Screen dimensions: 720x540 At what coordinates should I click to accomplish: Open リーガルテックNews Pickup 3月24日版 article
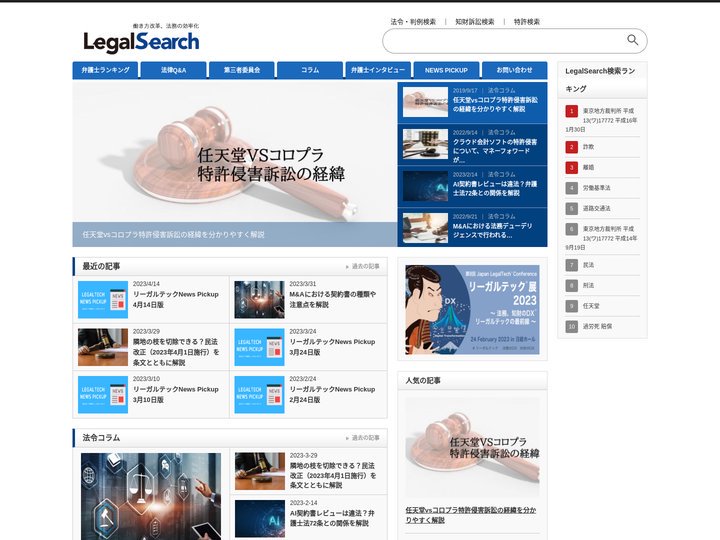point(332,347)
